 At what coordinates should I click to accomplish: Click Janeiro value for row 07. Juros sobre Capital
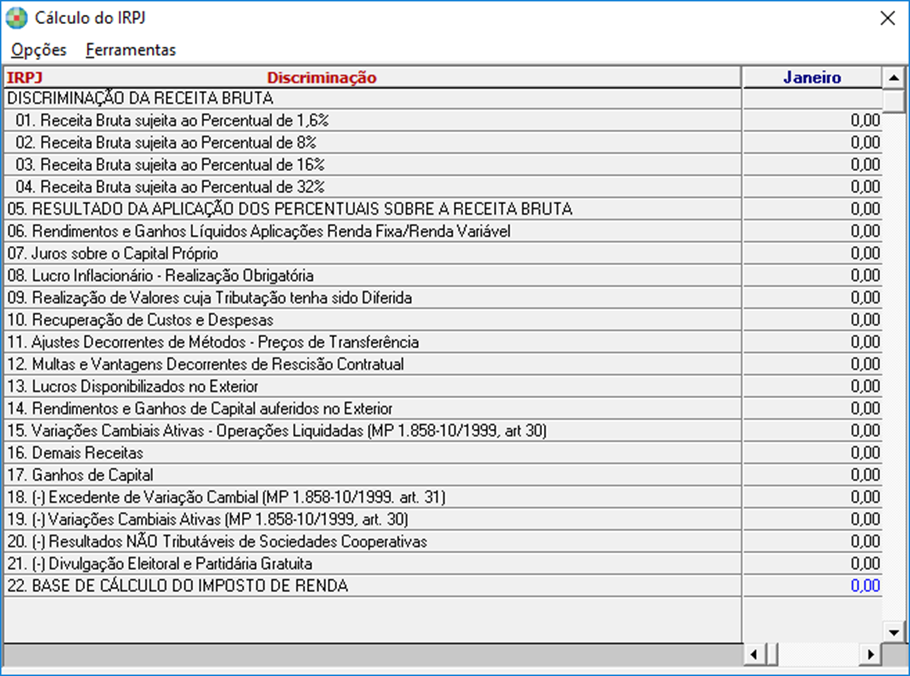pos(812,254)
